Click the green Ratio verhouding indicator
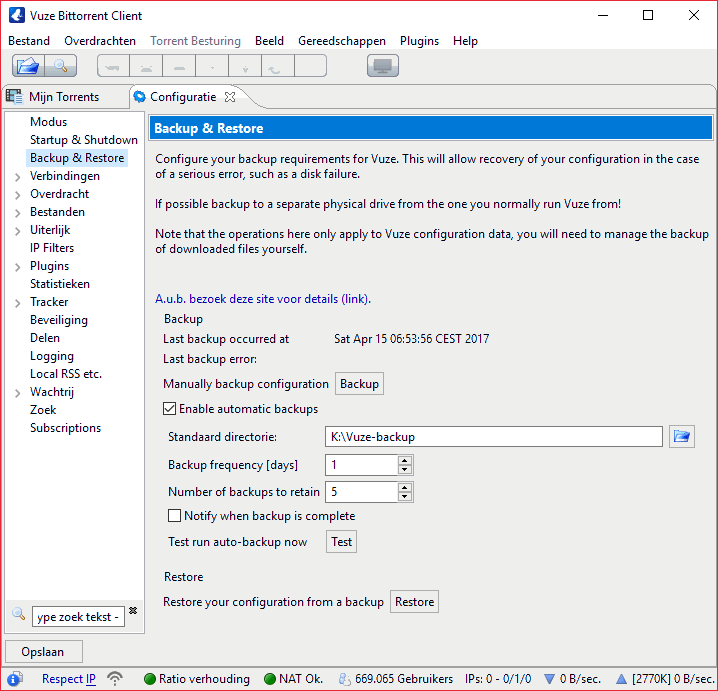 150,679
